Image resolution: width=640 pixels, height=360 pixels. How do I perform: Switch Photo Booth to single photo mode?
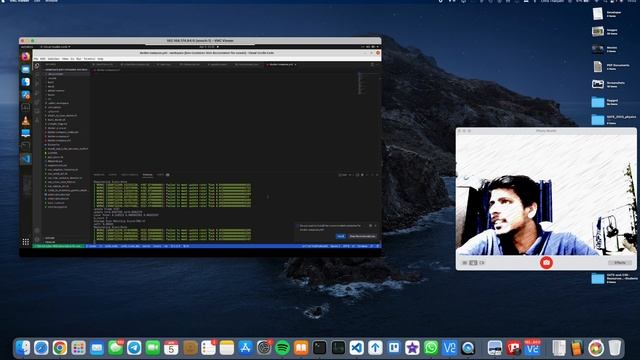click(473, 262)
